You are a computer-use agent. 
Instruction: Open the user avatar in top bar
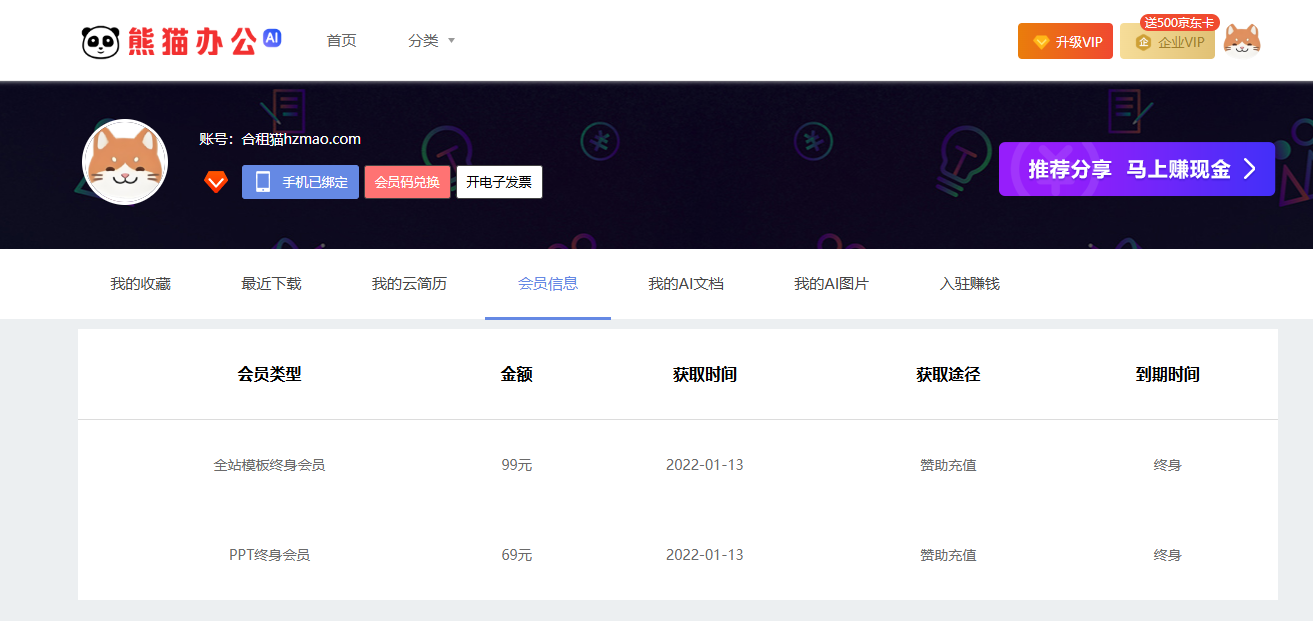coord(1242,41)
